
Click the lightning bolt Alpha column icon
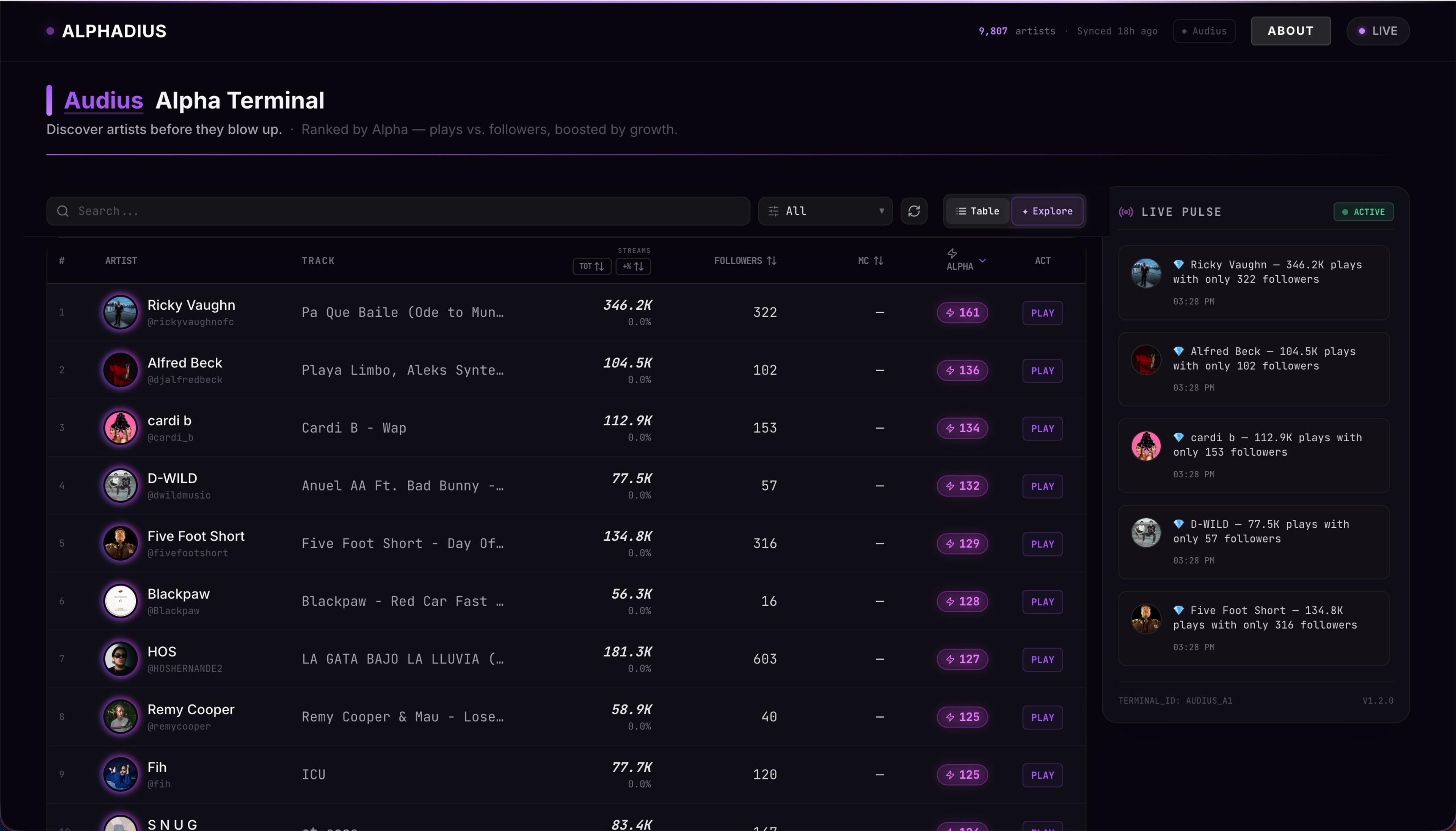tap(951, 253)
